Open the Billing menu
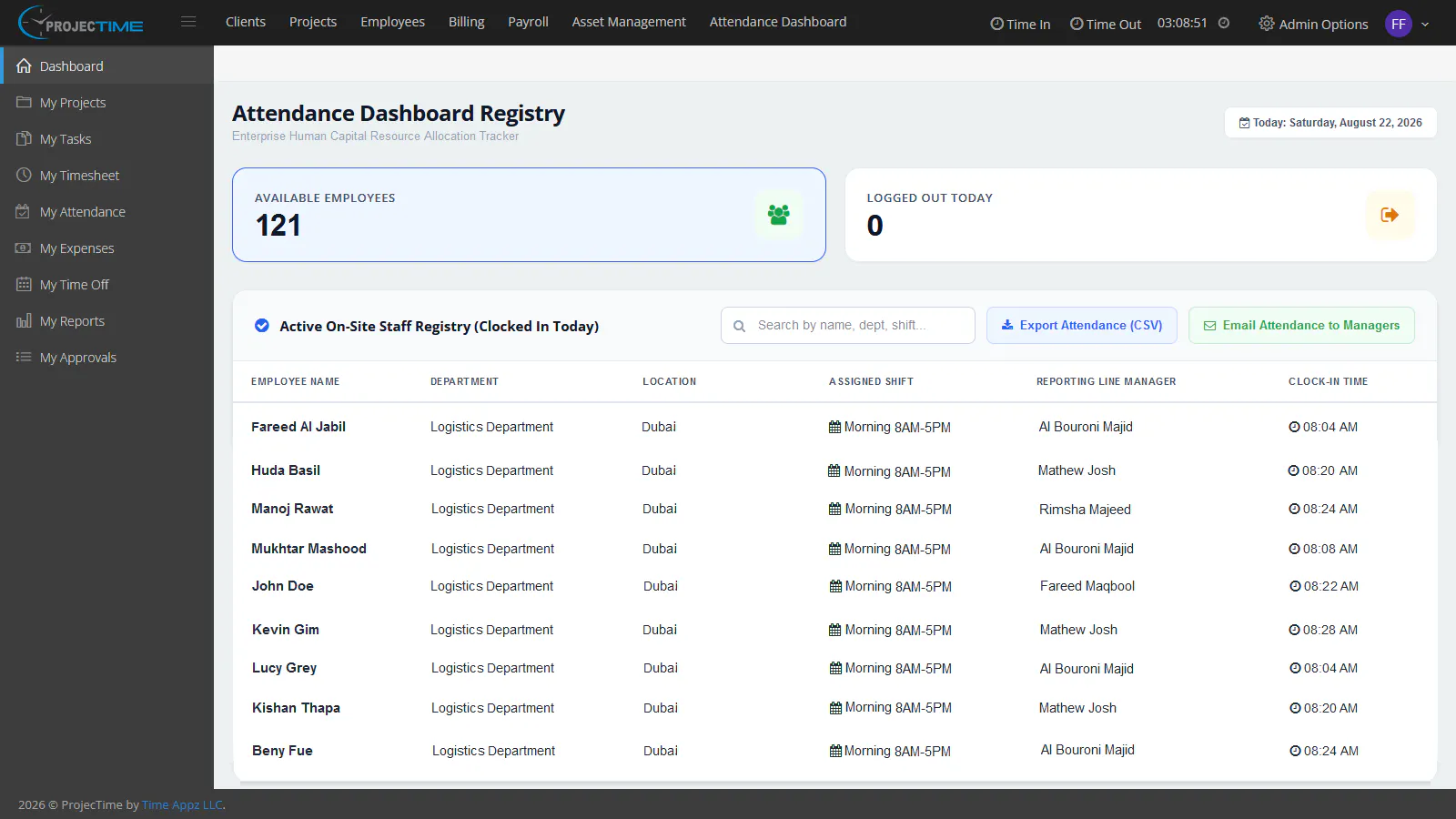Image resolution: width=1456 pixels, height=819 pixels. pyautogui.click(x=466, y=22)
